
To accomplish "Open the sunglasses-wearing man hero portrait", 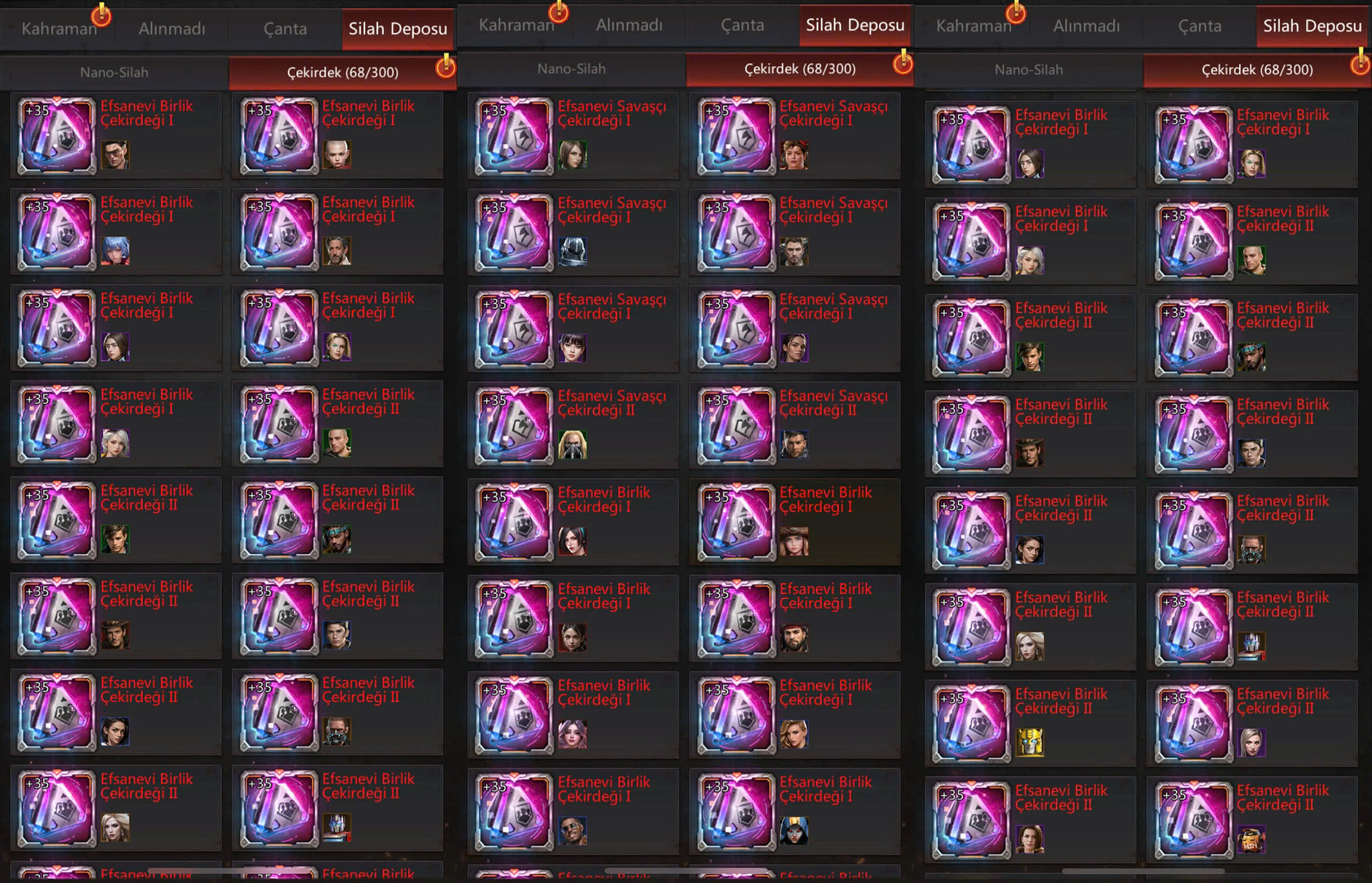I will 572,831.
